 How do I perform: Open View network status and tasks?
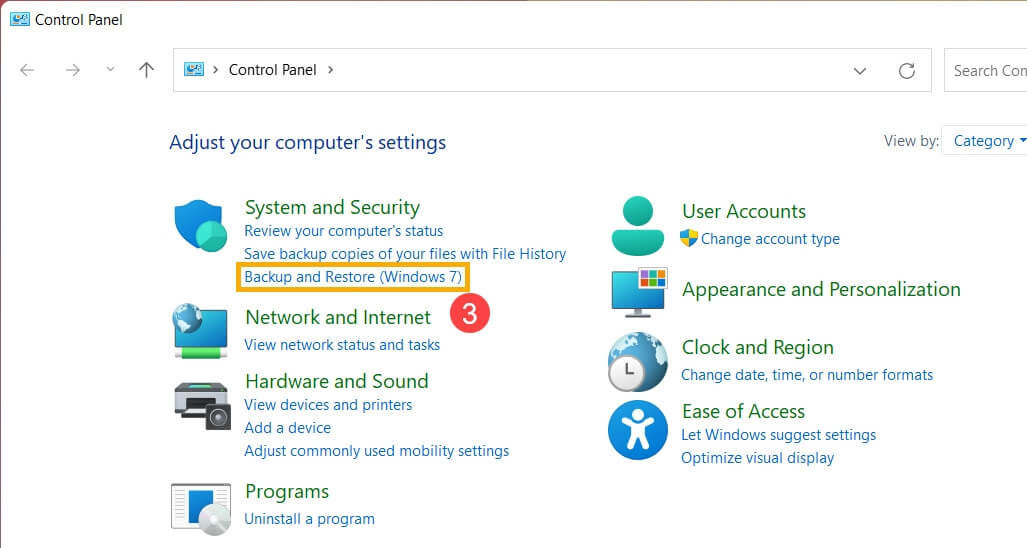[x=342, y=345]
